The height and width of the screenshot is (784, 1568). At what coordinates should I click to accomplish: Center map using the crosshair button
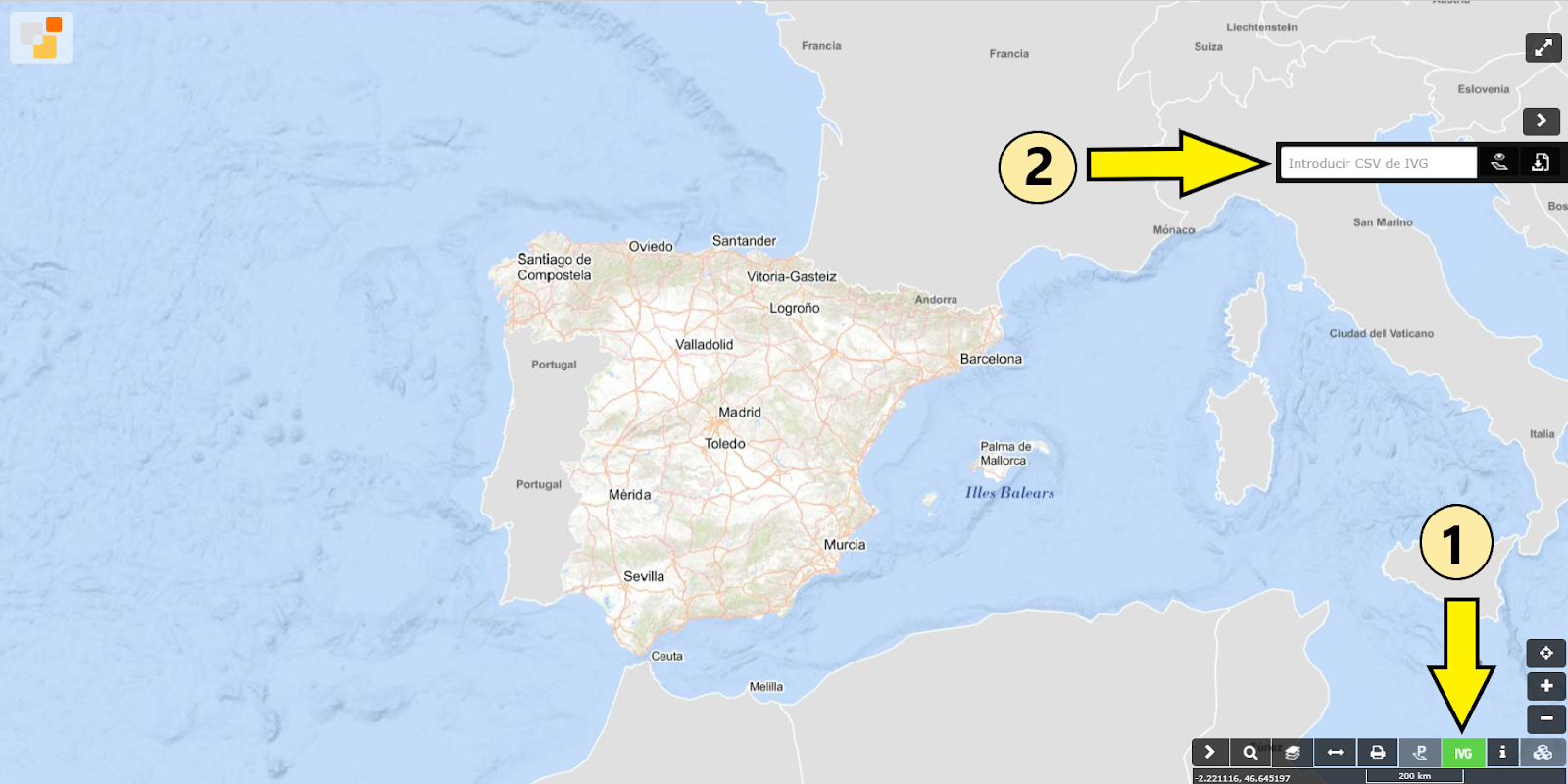pyautogui.click(x=1546, y=653)
